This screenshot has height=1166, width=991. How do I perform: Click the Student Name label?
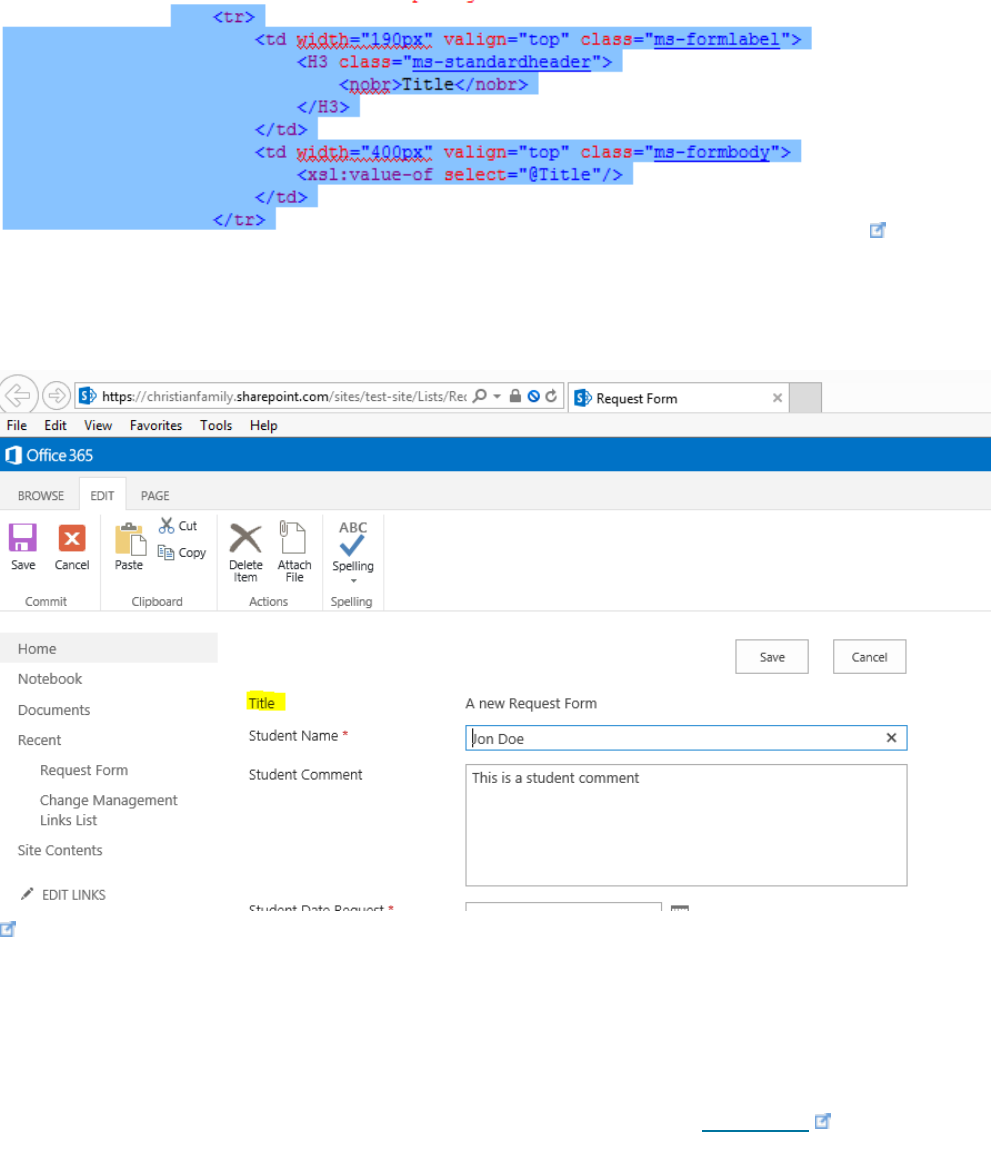(293, 735)
